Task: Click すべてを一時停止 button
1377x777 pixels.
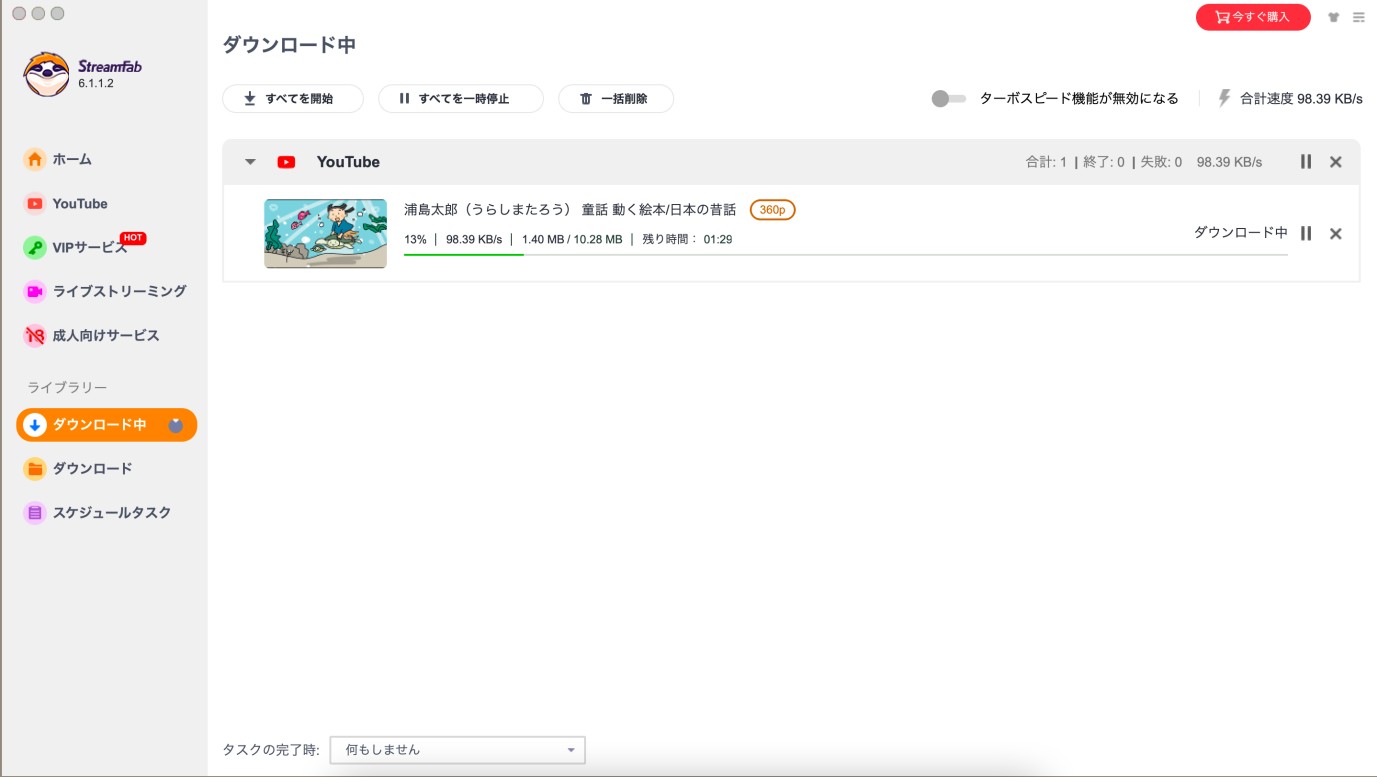Action: (461, 99)
